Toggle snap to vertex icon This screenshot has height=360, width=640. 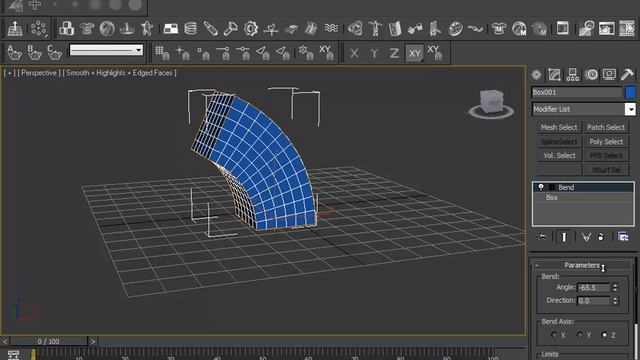tap(203, 53)
